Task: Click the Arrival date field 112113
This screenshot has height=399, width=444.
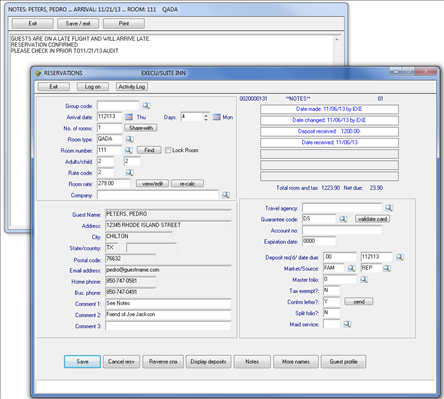Action: coord(110,117)
